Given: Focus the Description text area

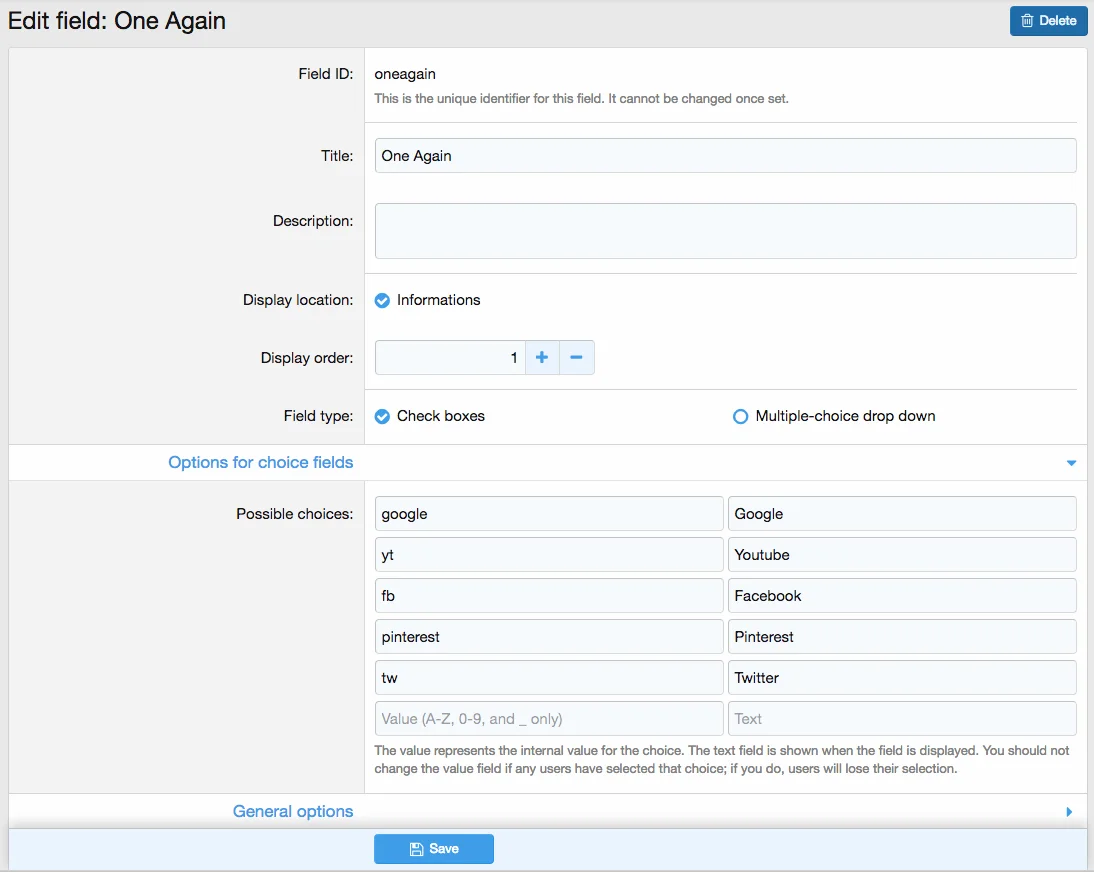Looking at the screenshot, I should (x=725, y=231).
